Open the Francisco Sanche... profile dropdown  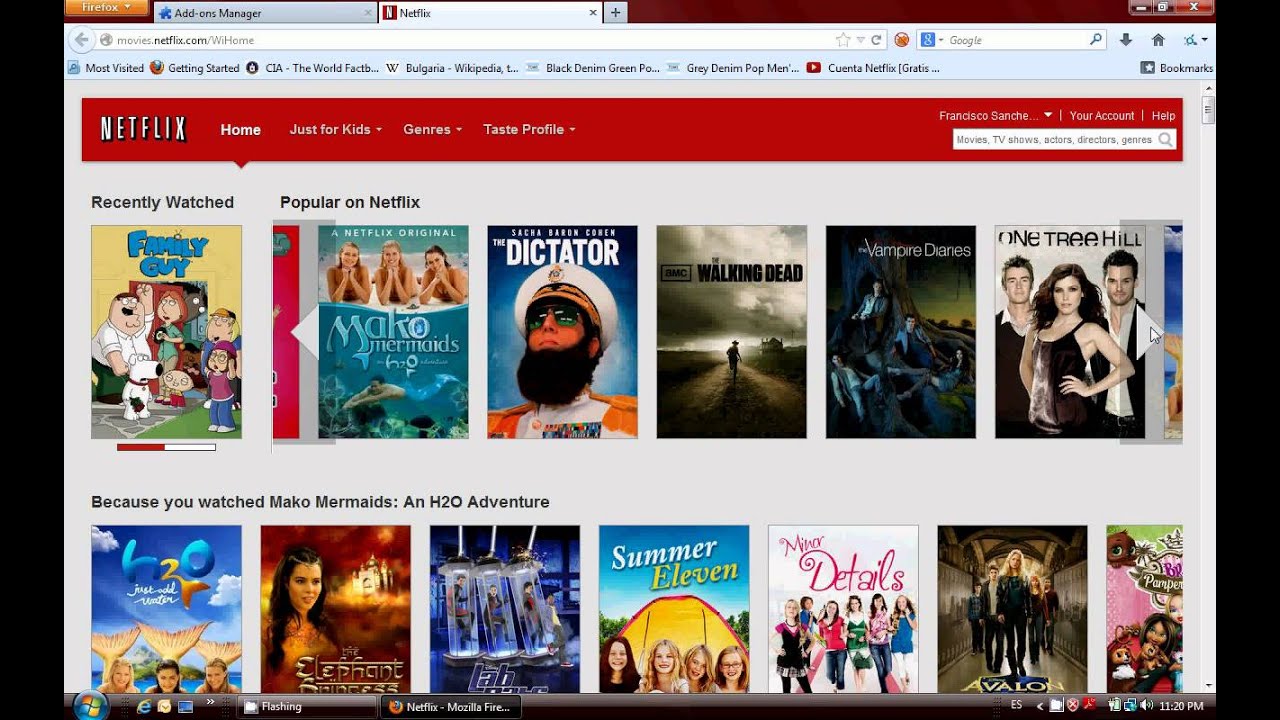(x=995, y=116)
